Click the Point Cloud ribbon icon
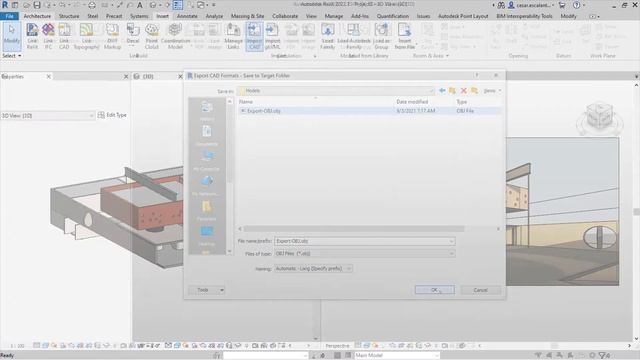This screenshot has height=360, width=640. point(151,36)
